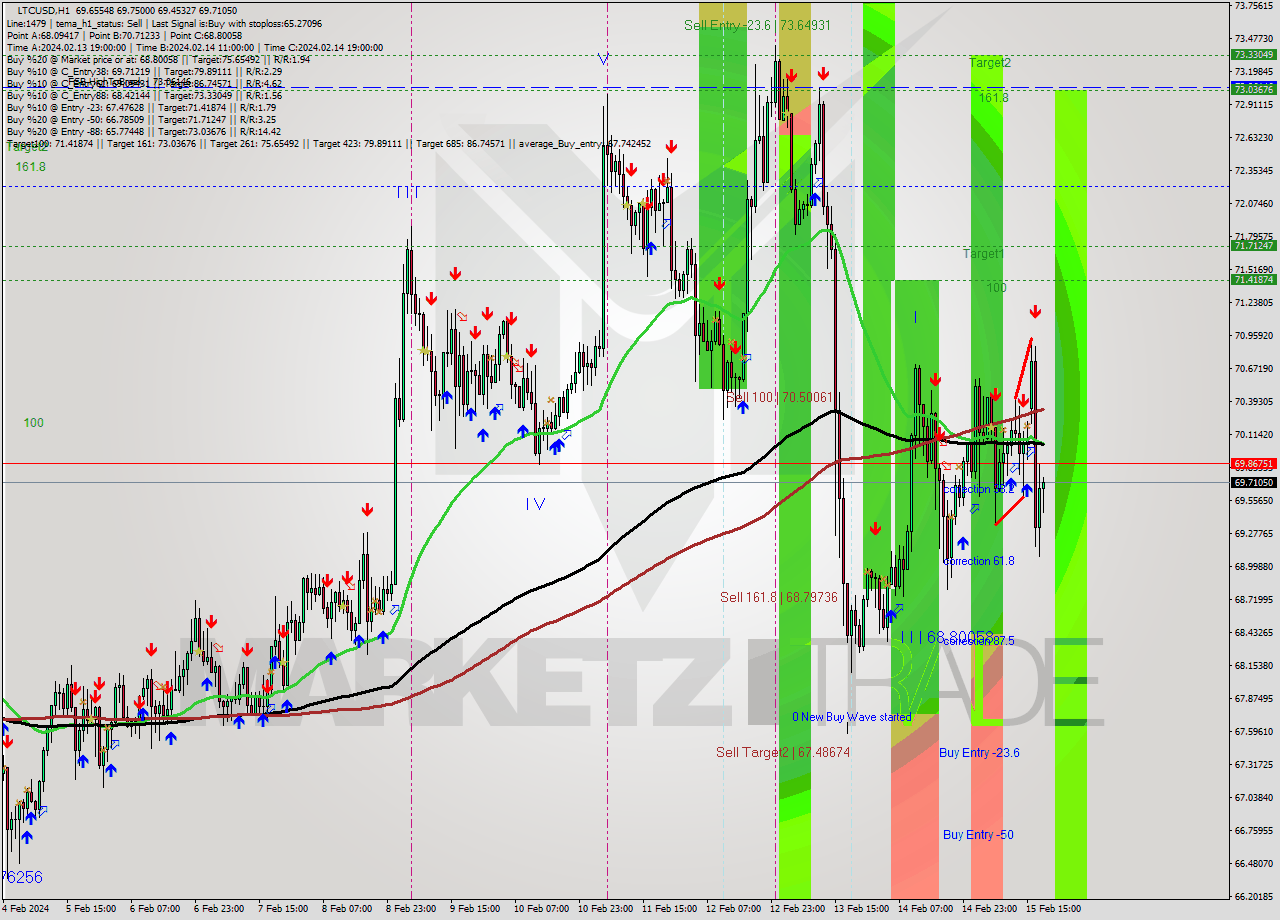
Task: Select the 'Buy %10 @ C_Entry88: 68.42144' line
Action: (144, 95)
